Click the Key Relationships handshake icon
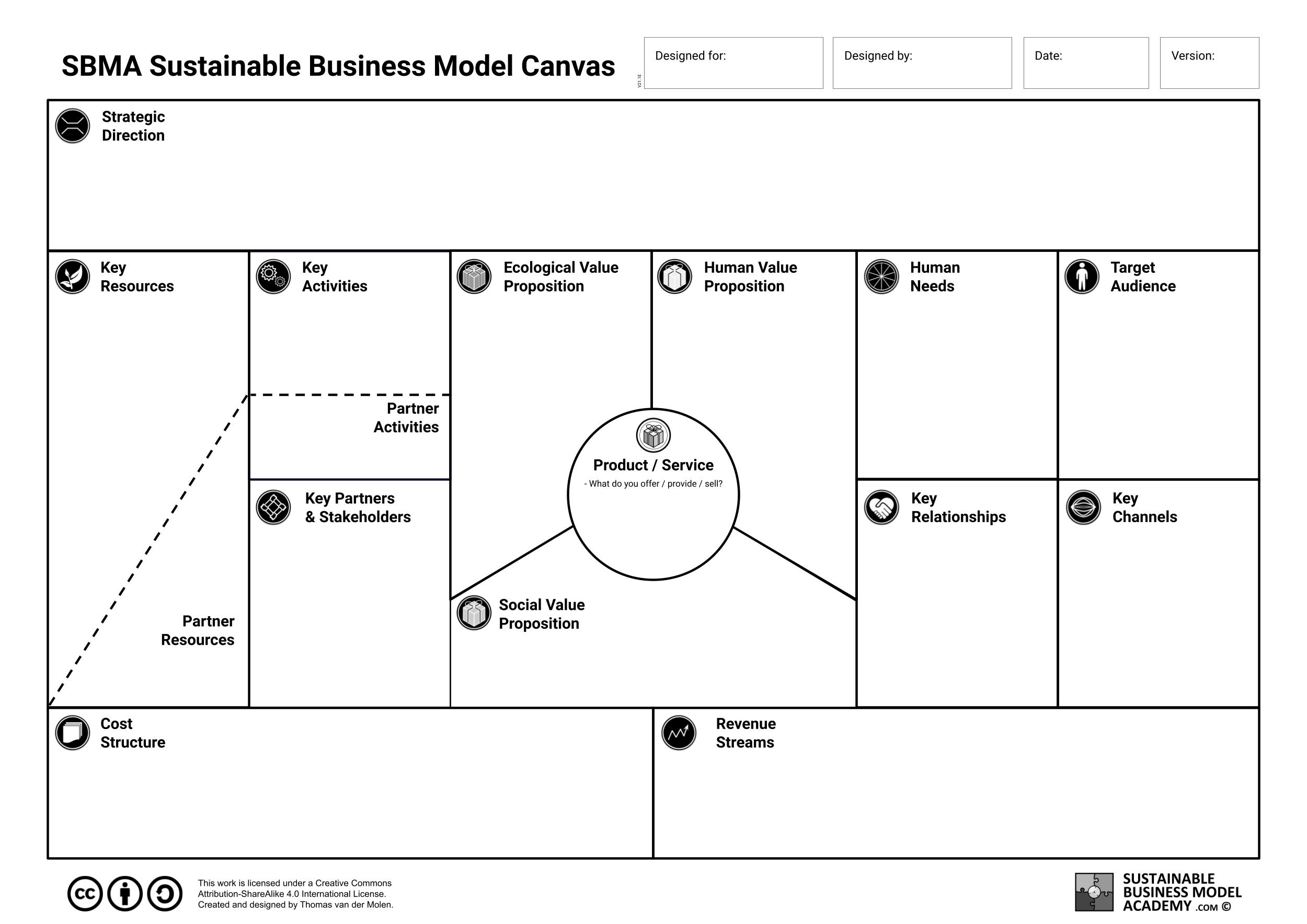 pyautogui.click(x=881, y=507)
